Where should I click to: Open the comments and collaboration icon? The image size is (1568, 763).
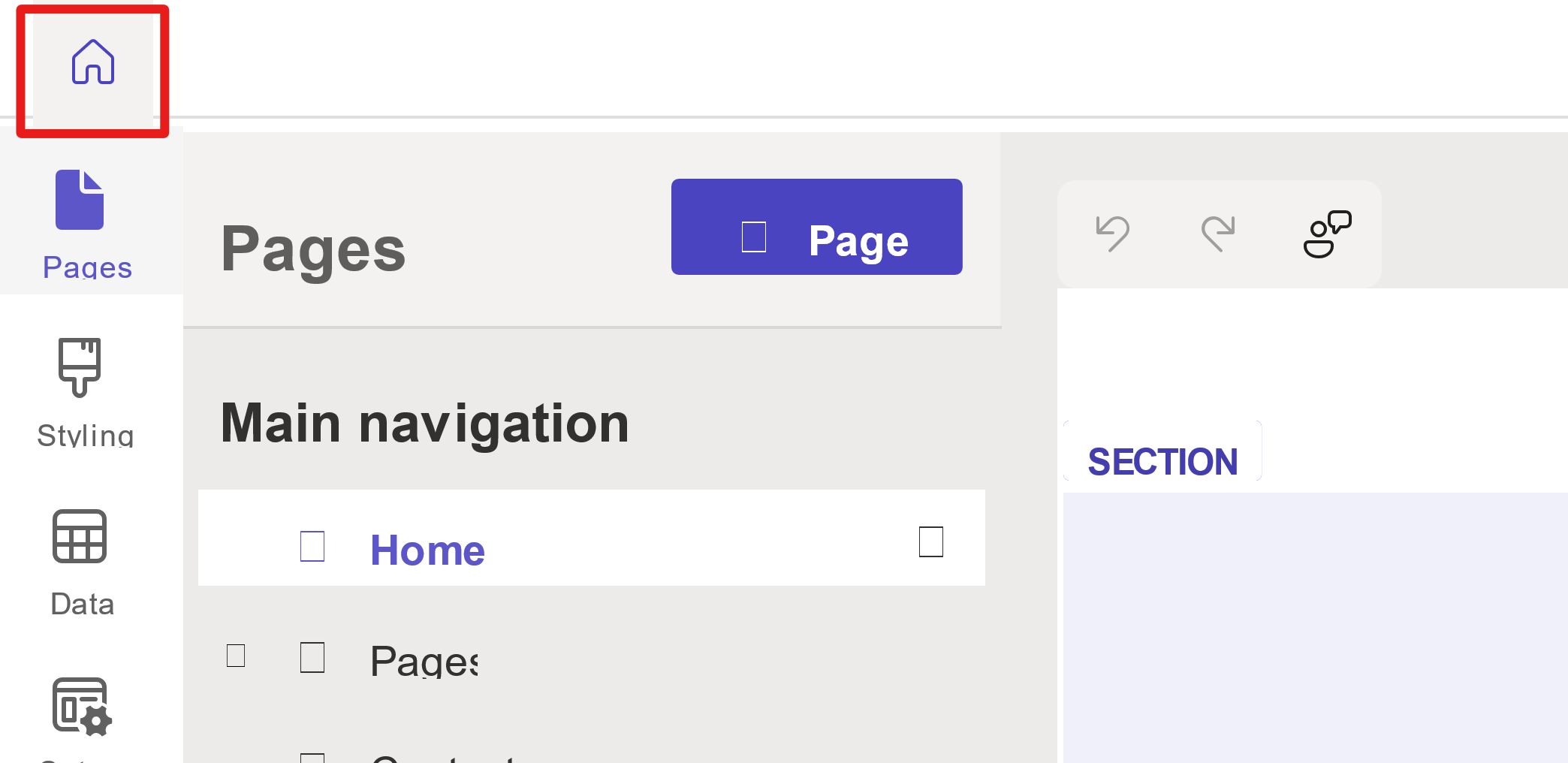click(1325, 233)
